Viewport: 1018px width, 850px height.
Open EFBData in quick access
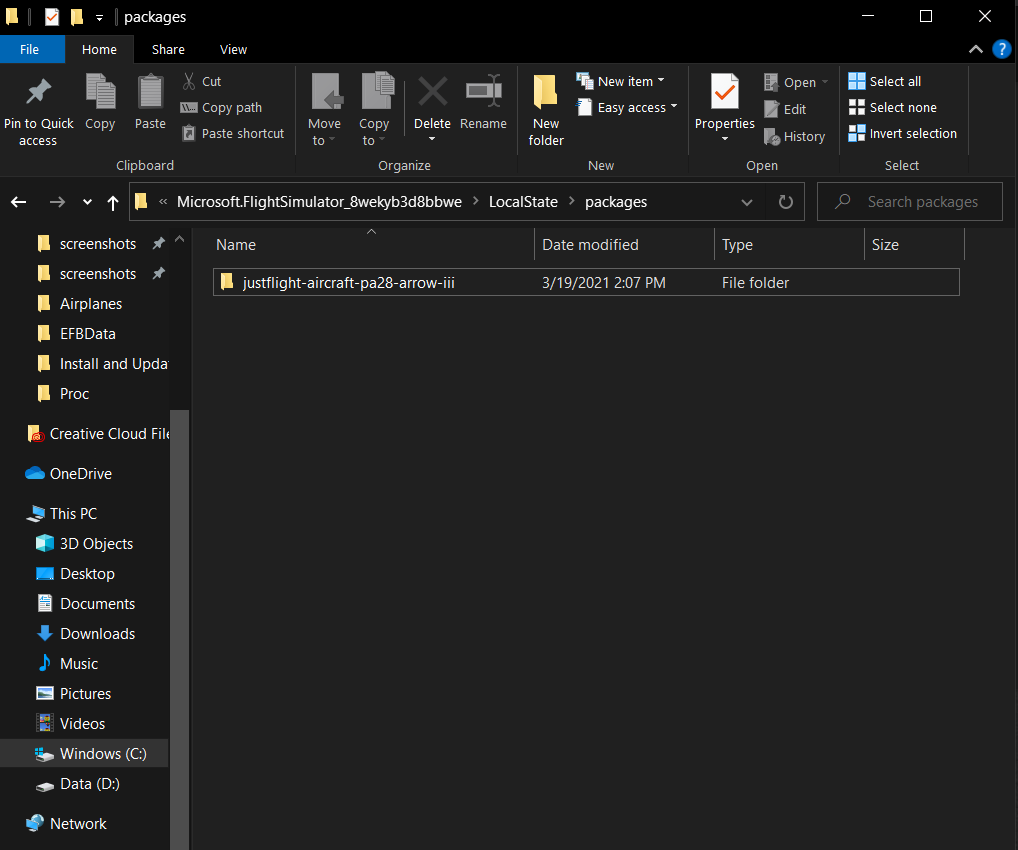click(87, 334)
